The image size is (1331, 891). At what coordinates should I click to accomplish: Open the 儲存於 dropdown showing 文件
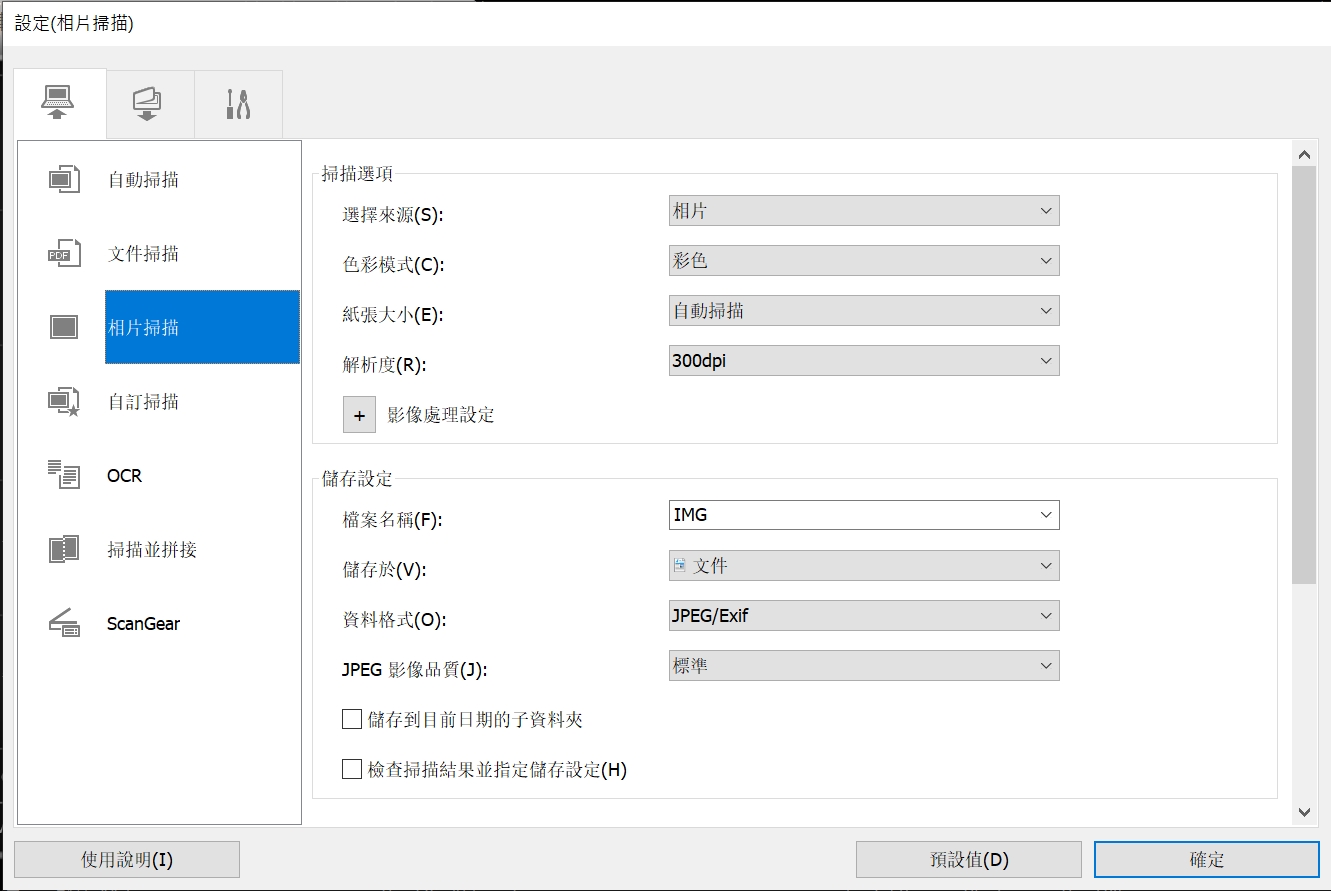pos(864,566)
